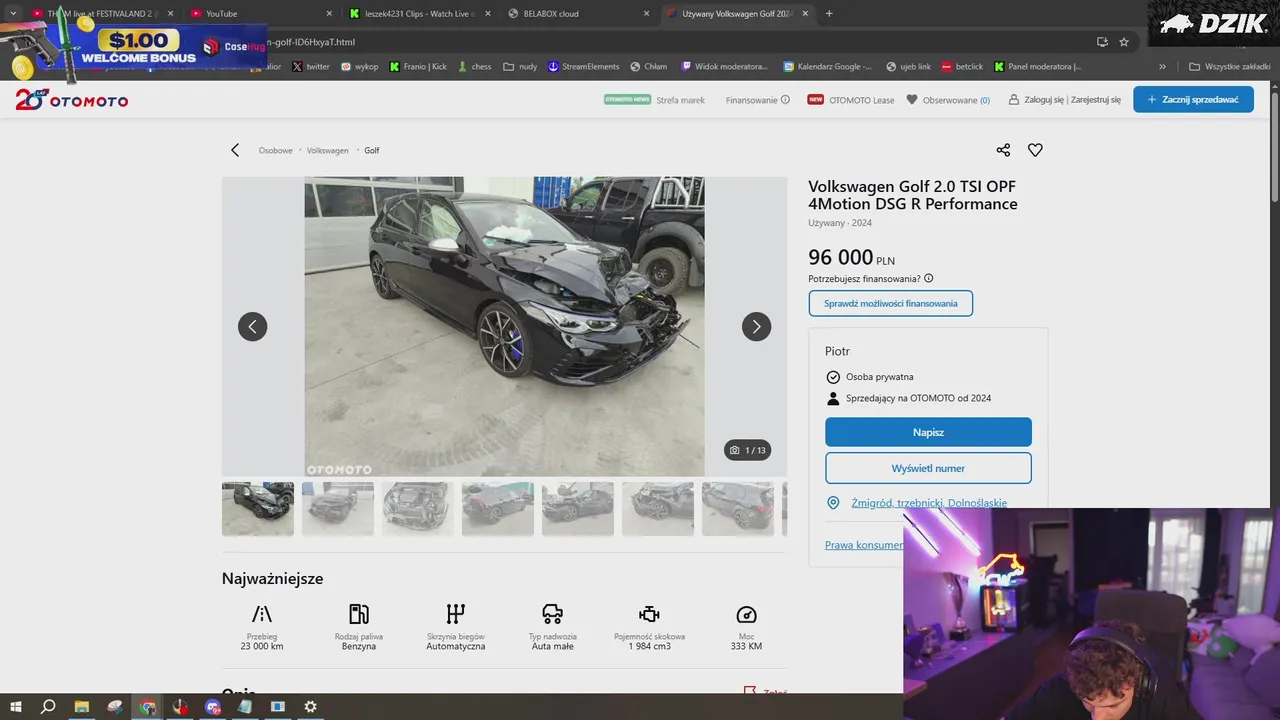Expand hidden bookmarks chevron
This screenshot has width=1280, height=720.
[x=1162, y=67]
